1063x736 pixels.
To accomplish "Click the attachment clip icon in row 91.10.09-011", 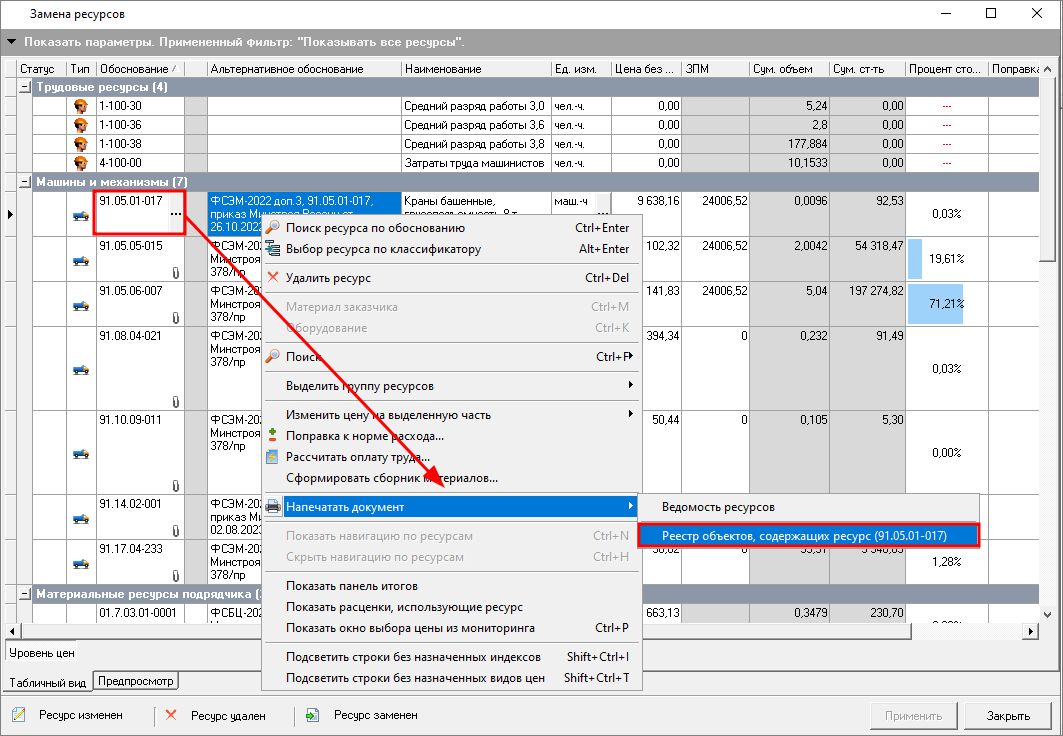I will coord(176,486).
